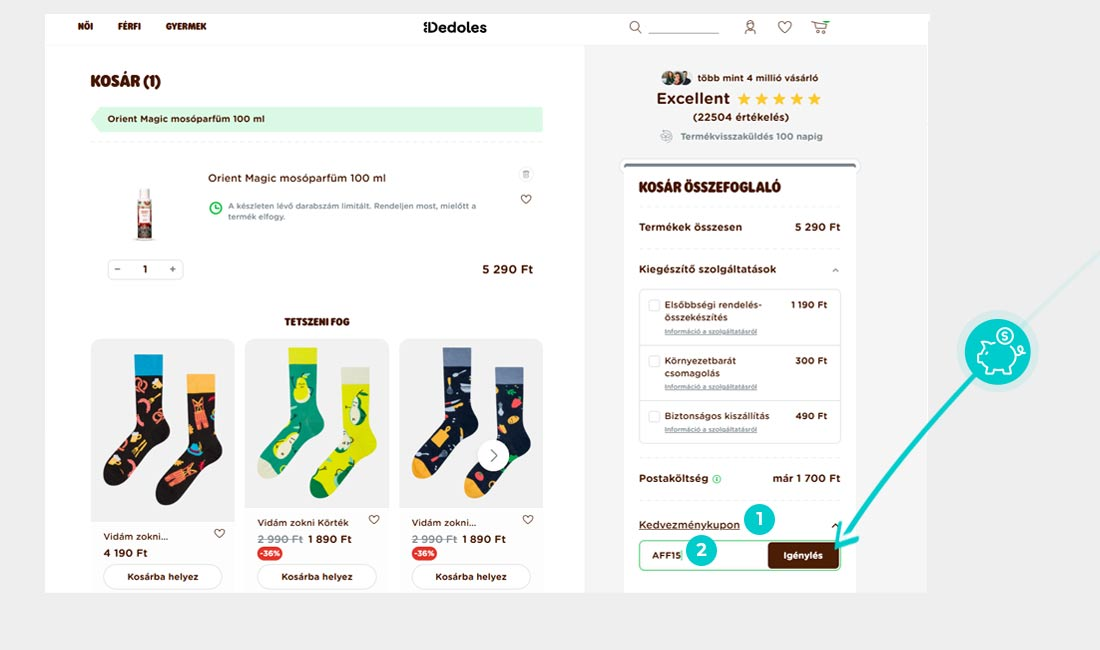Show next recommended socks with arrow
The height and width of the screenshot is (650, 1100).
point(493,455)
